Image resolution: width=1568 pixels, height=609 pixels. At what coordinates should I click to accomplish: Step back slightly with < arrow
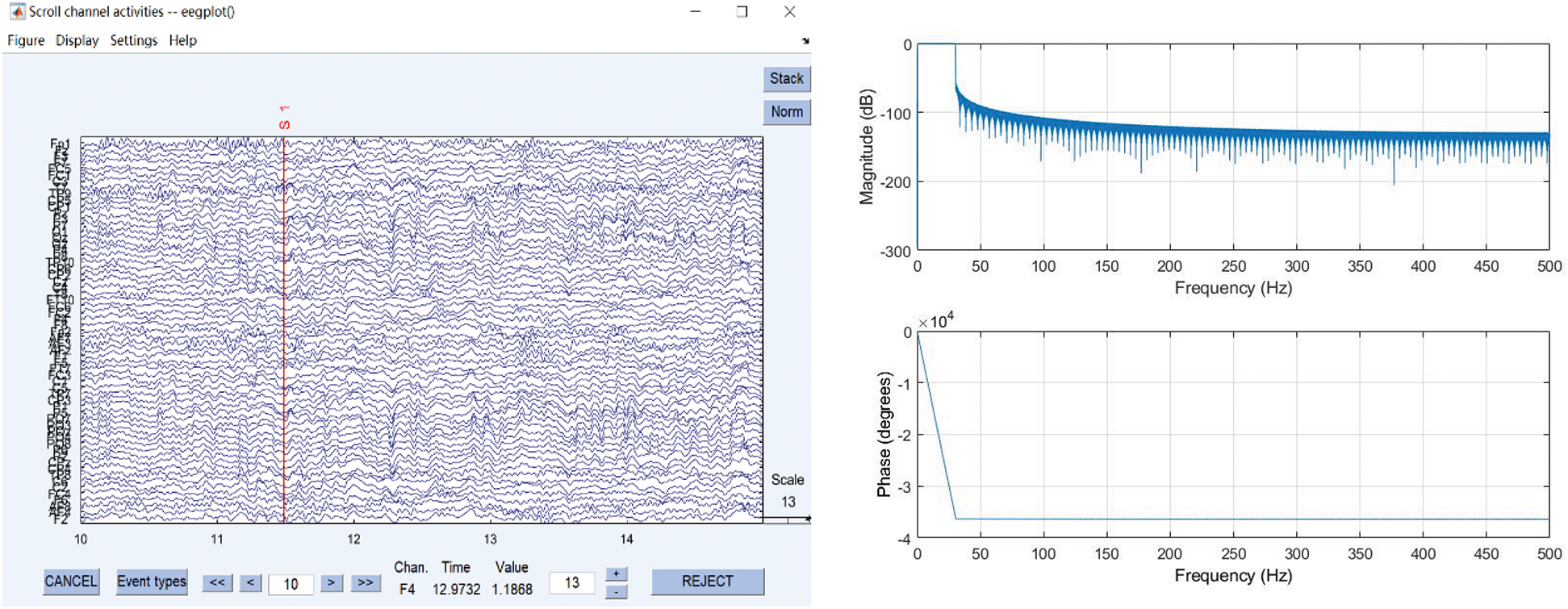click(x=250, y=582)
